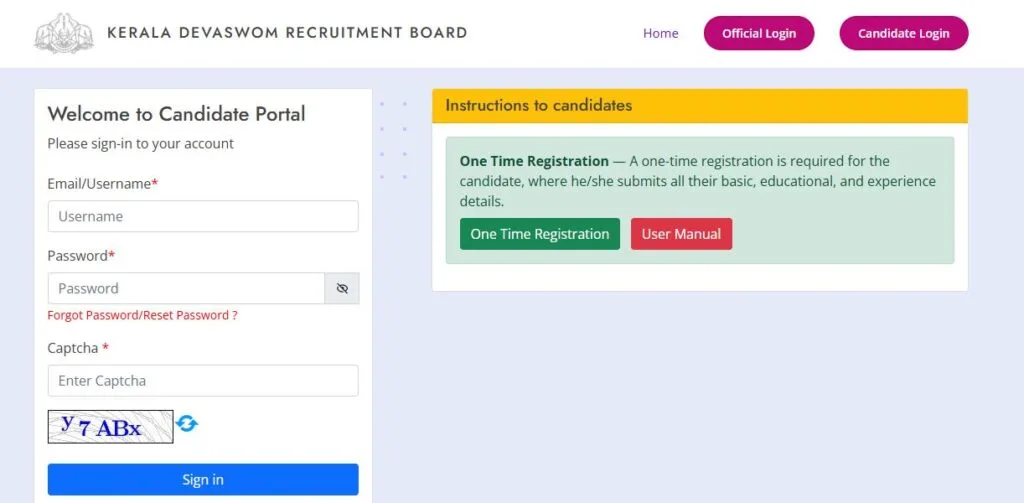Click the Home menu link
This screenshot has width=1024, height=503.
(660, 33)
